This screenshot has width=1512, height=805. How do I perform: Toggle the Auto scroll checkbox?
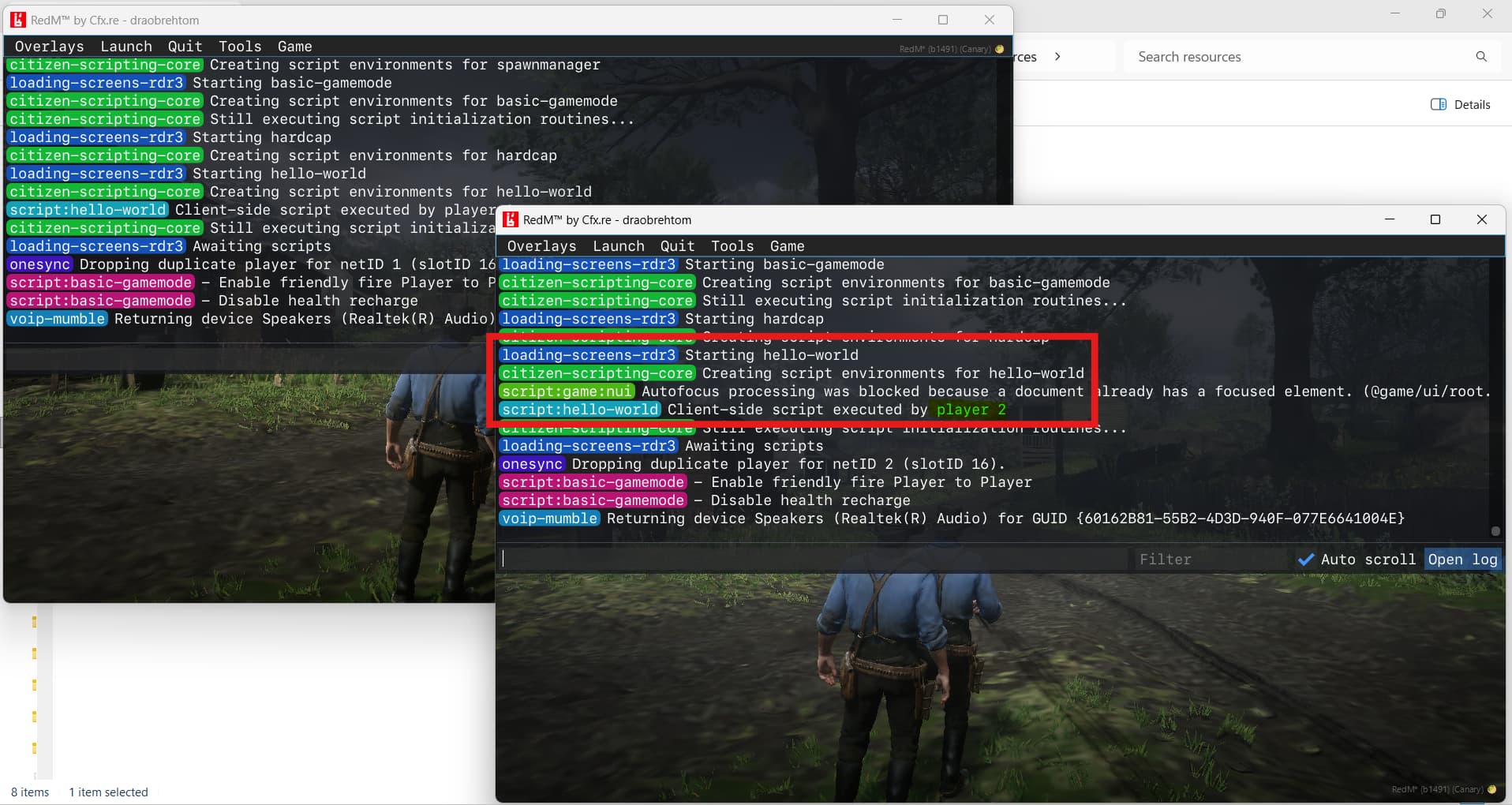[x=1357, y=560]
